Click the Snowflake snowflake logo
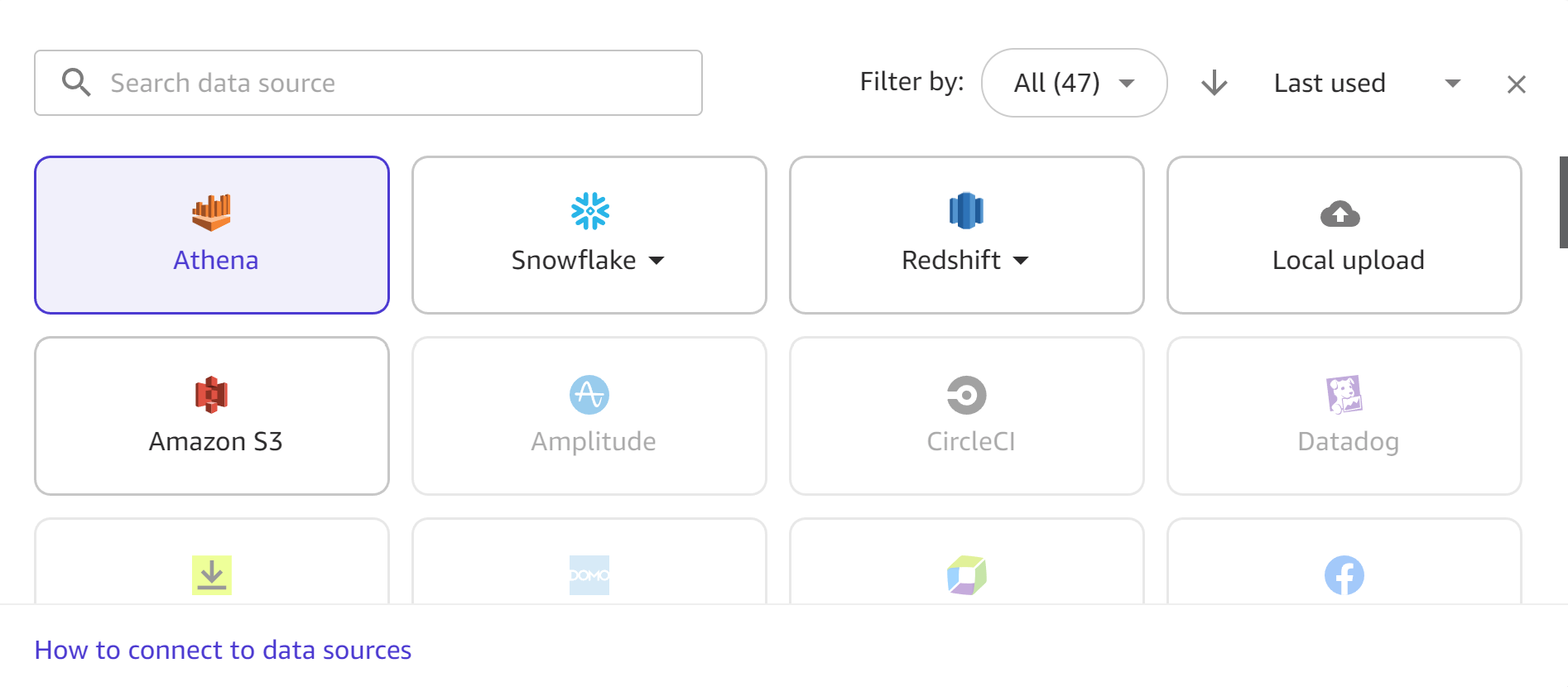This screenshot has width=1568, height=687. pos(589,210)
